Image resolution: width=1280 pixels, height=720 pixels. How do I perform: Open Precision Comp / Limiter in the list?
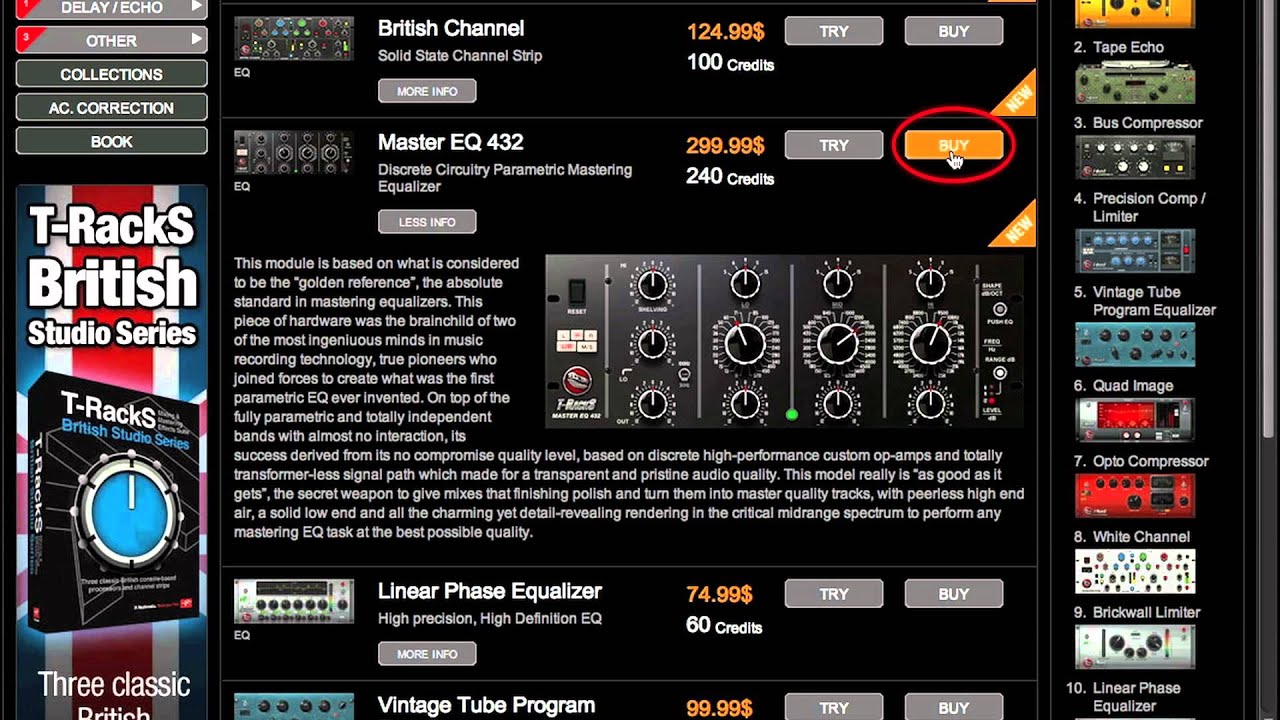1149,207
